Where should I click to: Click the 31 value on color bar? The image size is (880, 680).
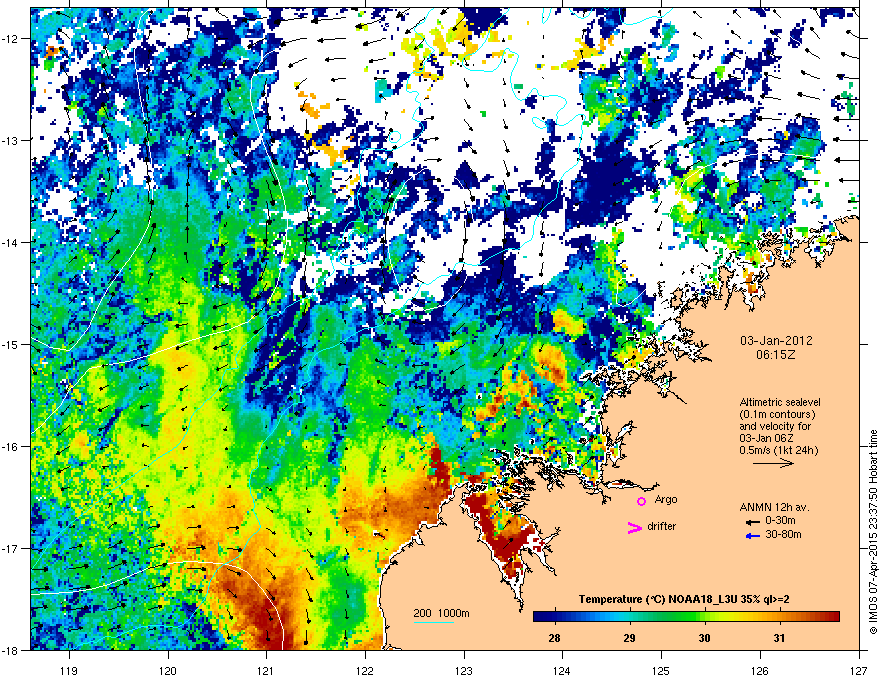pos(779,637)
